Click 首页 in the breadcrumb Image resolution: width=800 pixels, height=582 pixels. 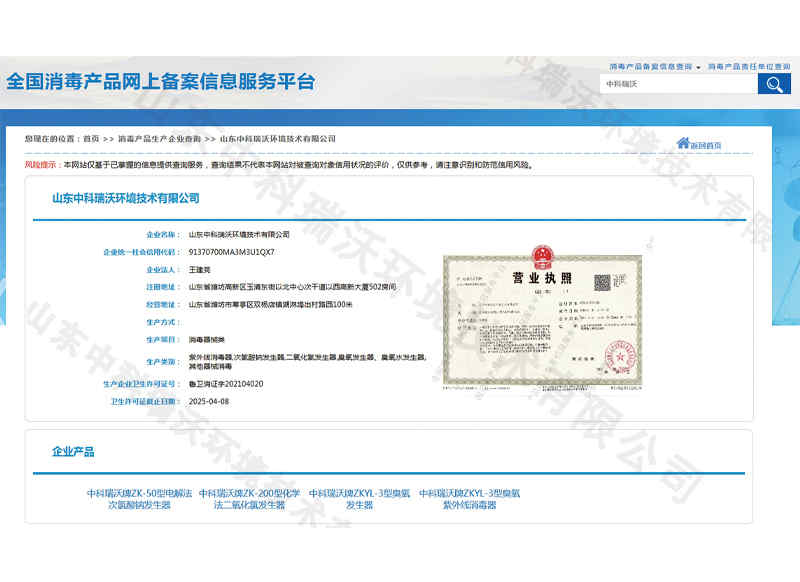pos(90,139)
